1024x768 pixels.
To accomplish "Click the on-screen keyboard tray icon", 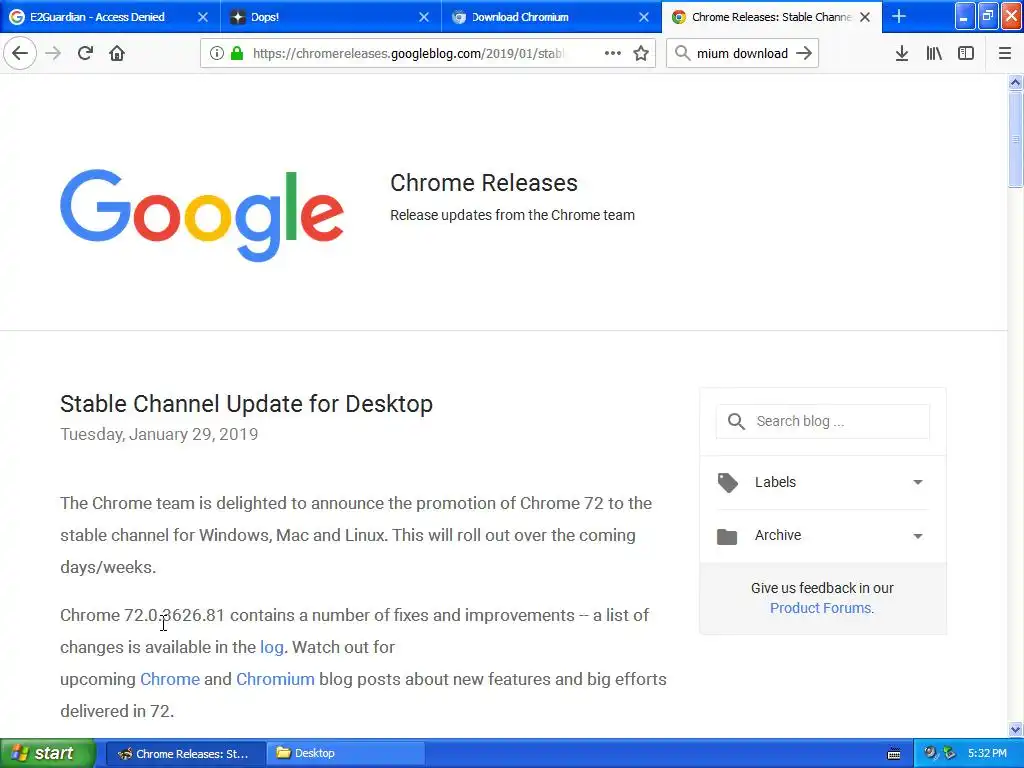I will [894, 754].
